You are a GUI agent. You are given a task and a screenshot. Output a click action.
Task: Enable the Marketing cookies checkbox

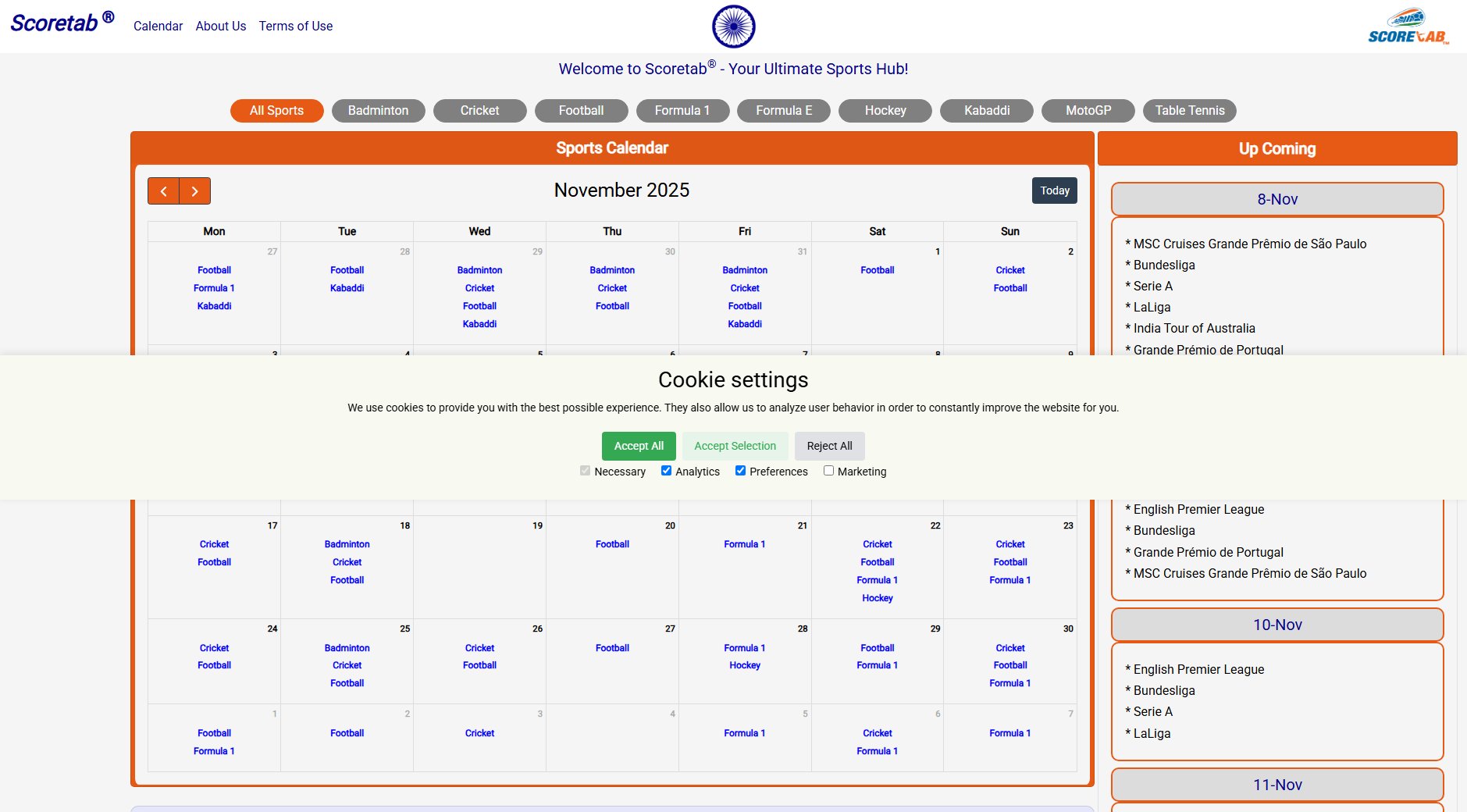click(828, 471)
